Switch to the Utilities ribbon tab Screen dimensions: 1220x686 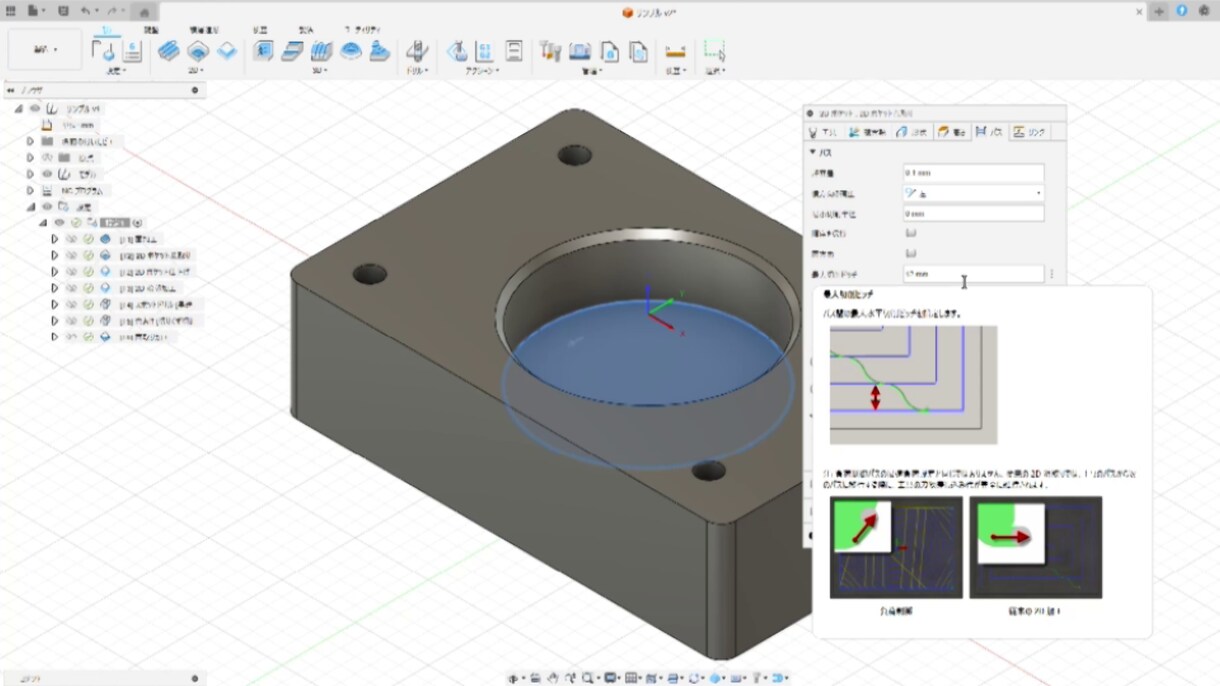point(361,30)
